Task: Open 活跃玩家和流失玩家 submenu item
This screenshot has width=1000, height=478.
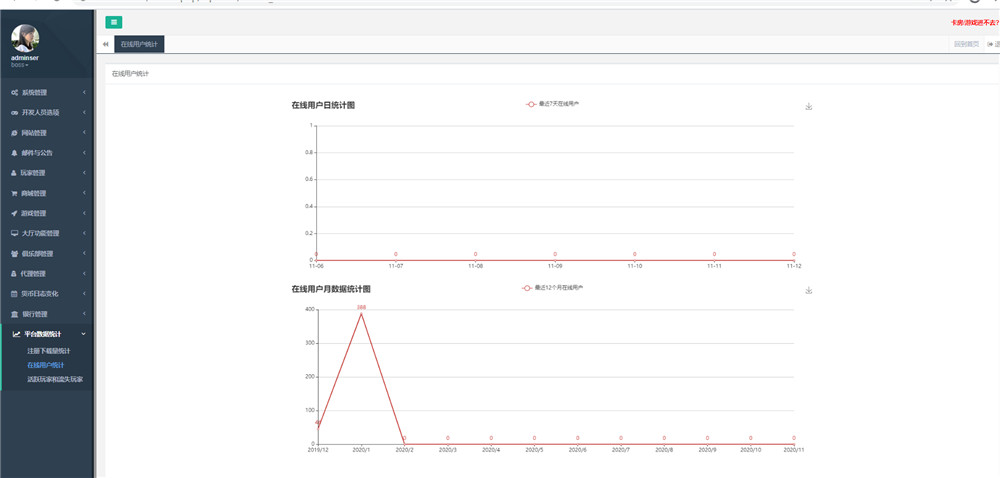Action: pos(54,379)
